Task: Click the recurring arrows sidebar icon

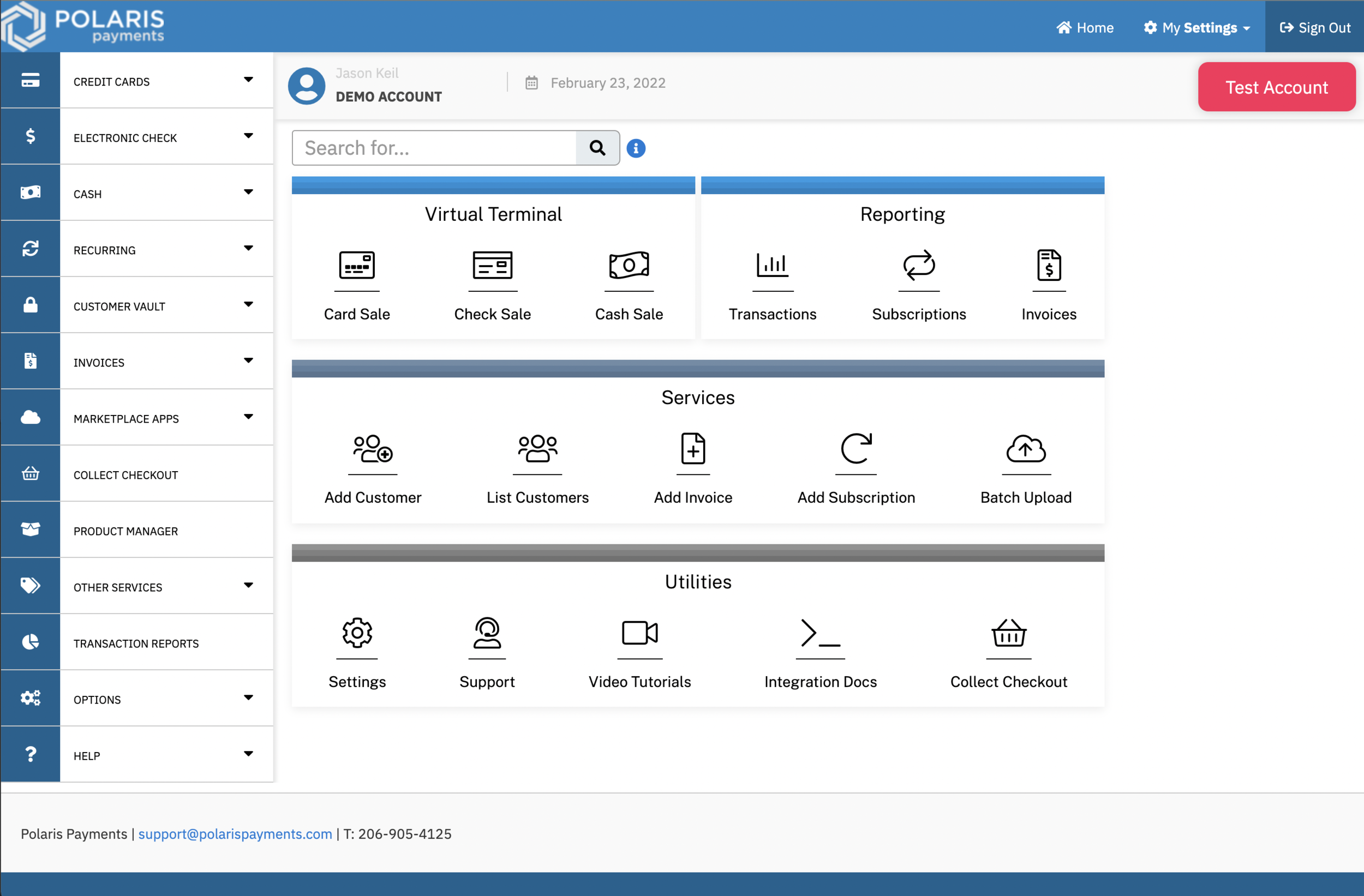Action: coord(31,248)
